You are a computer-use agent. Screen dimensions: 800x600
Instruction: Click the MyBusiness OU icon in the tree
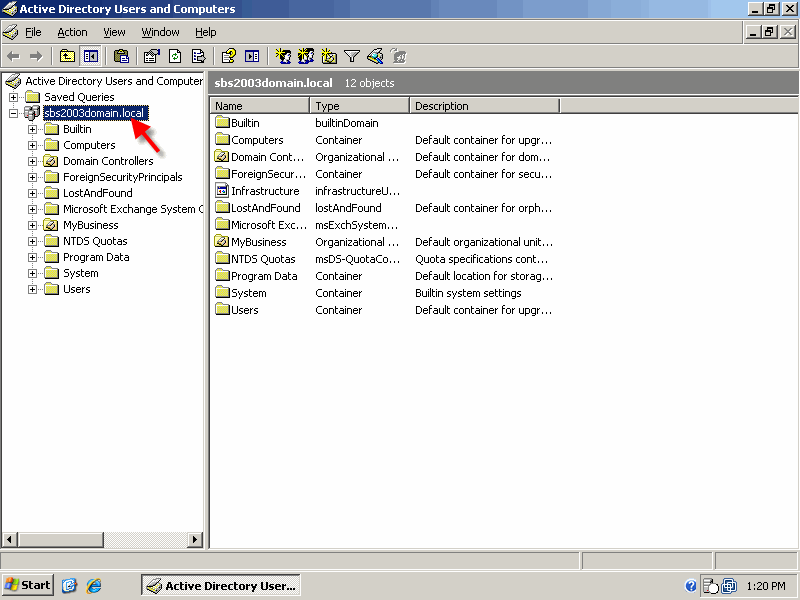(51, 225)
